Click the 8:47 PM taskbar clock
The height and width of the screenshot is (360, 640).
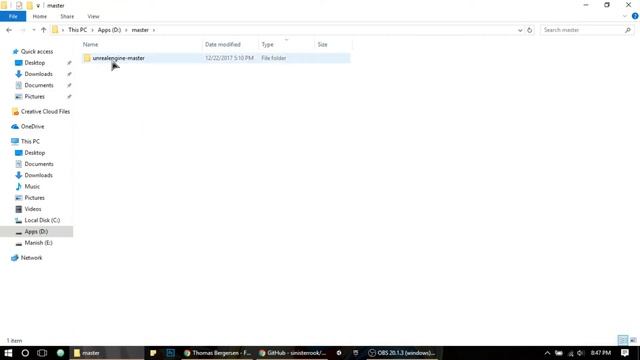(x=601, y=353)
